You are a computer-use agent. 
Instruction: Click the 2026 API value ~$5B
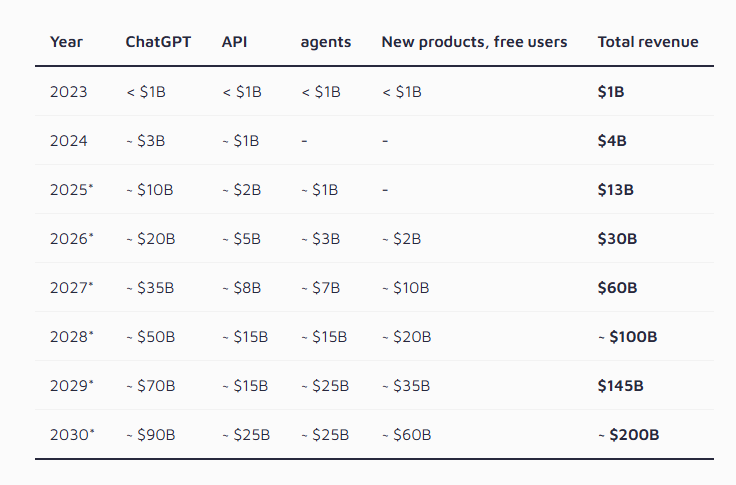tap(241, 239)
